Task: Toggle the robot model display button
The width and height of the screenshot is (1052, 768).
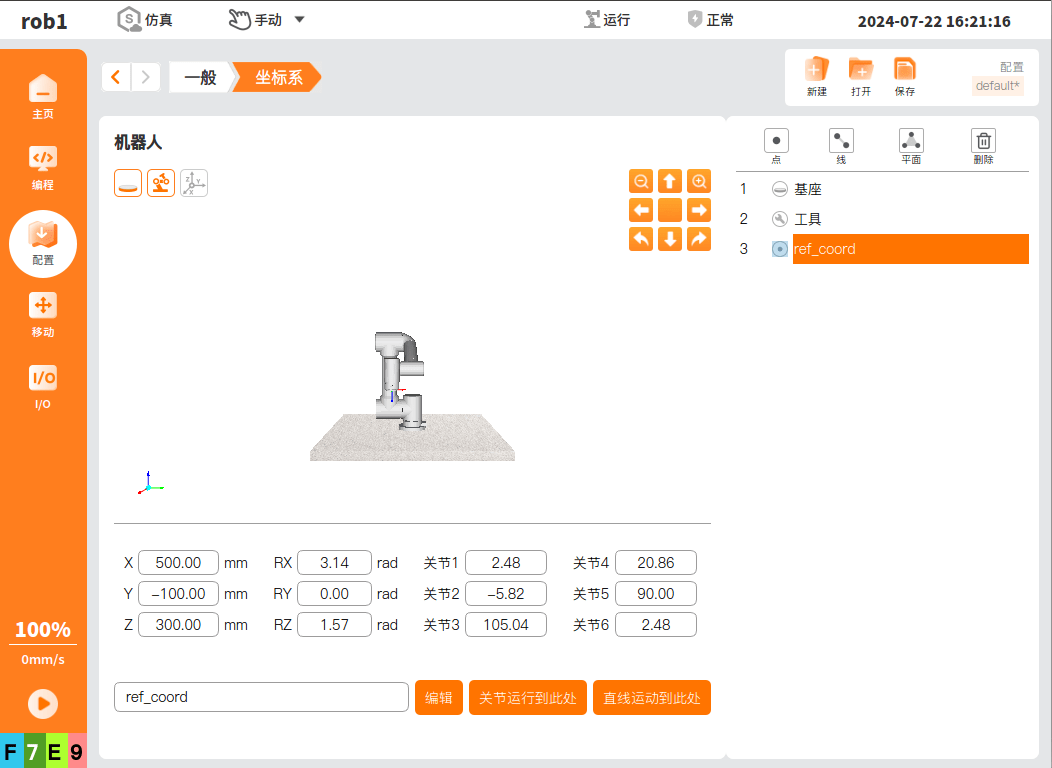Action: pos(161,183)
